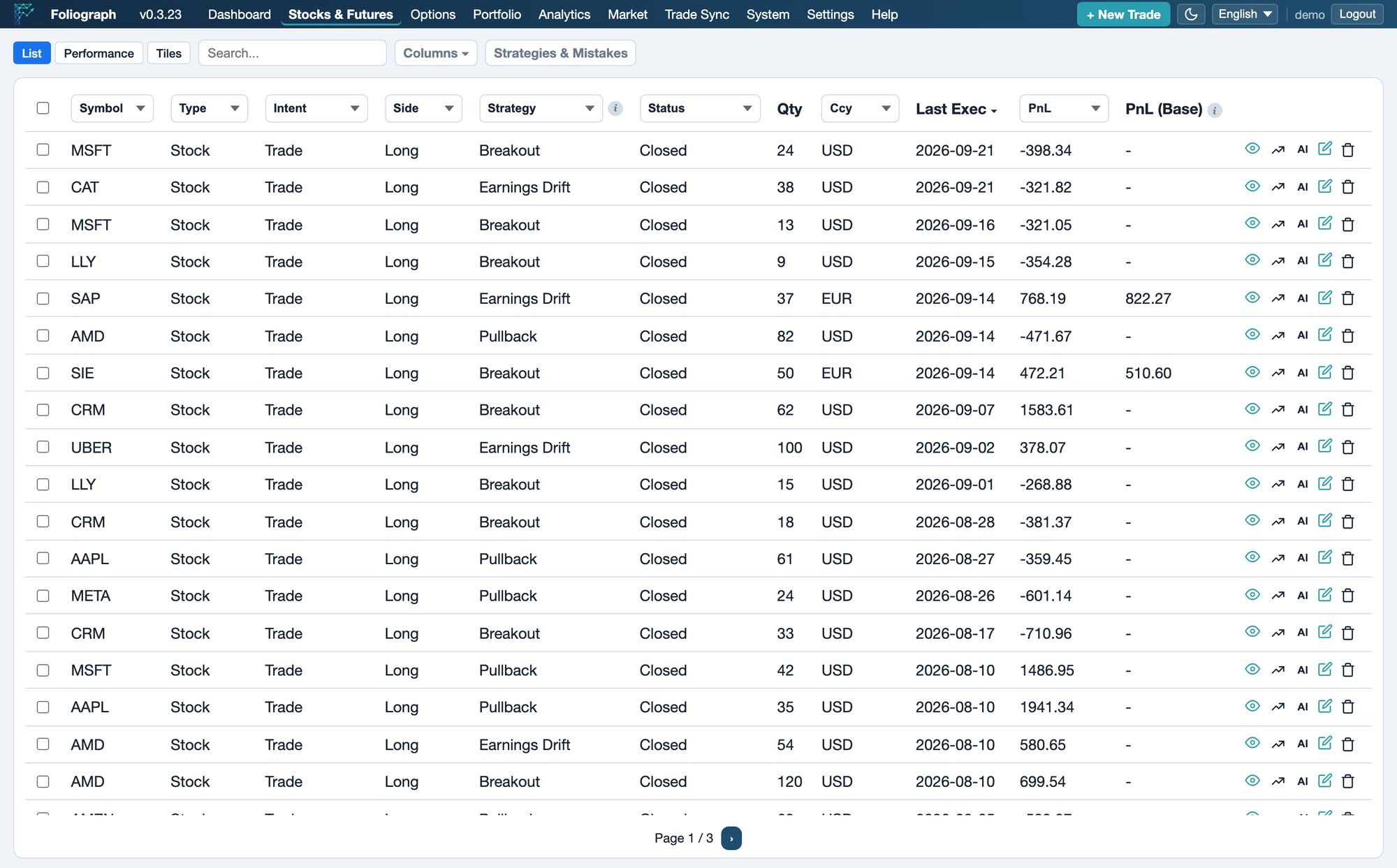Edit the SIE trade row
The width and height of the screenshot is (1397, 868).
(1325, 372)
